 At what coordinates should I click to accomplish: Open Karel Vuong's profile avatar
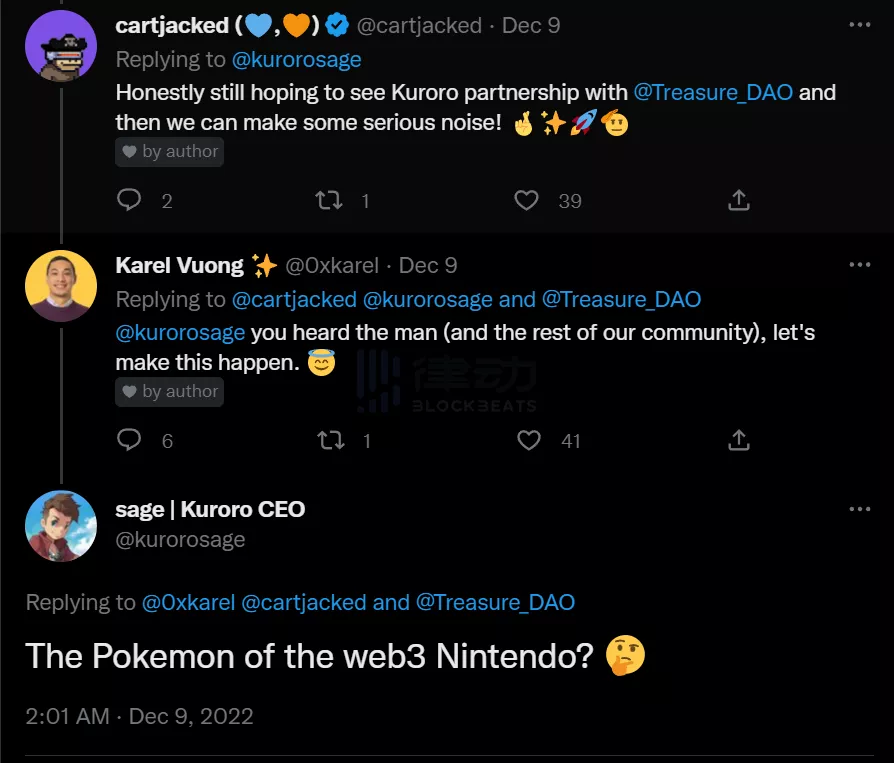pyautogui.click(x=61, y=285)
